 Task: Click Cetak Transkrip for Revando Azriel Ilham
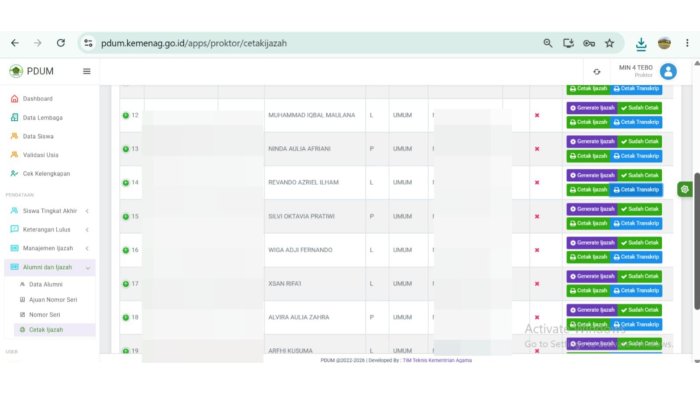click(636, 190)
